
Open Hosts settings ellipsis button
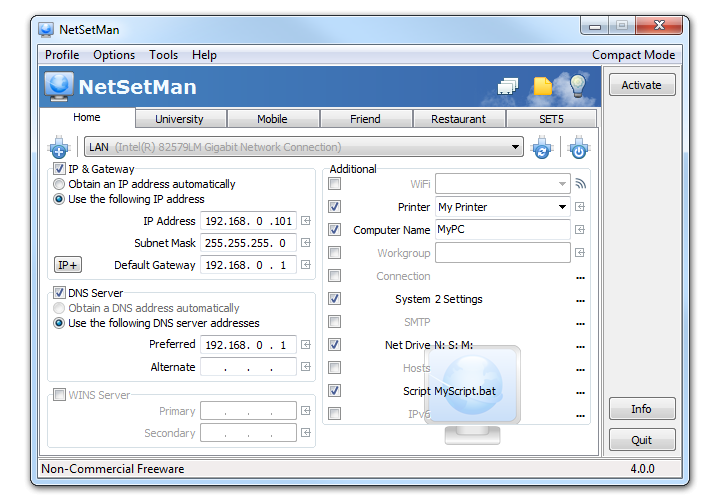(x=580, y=370)
